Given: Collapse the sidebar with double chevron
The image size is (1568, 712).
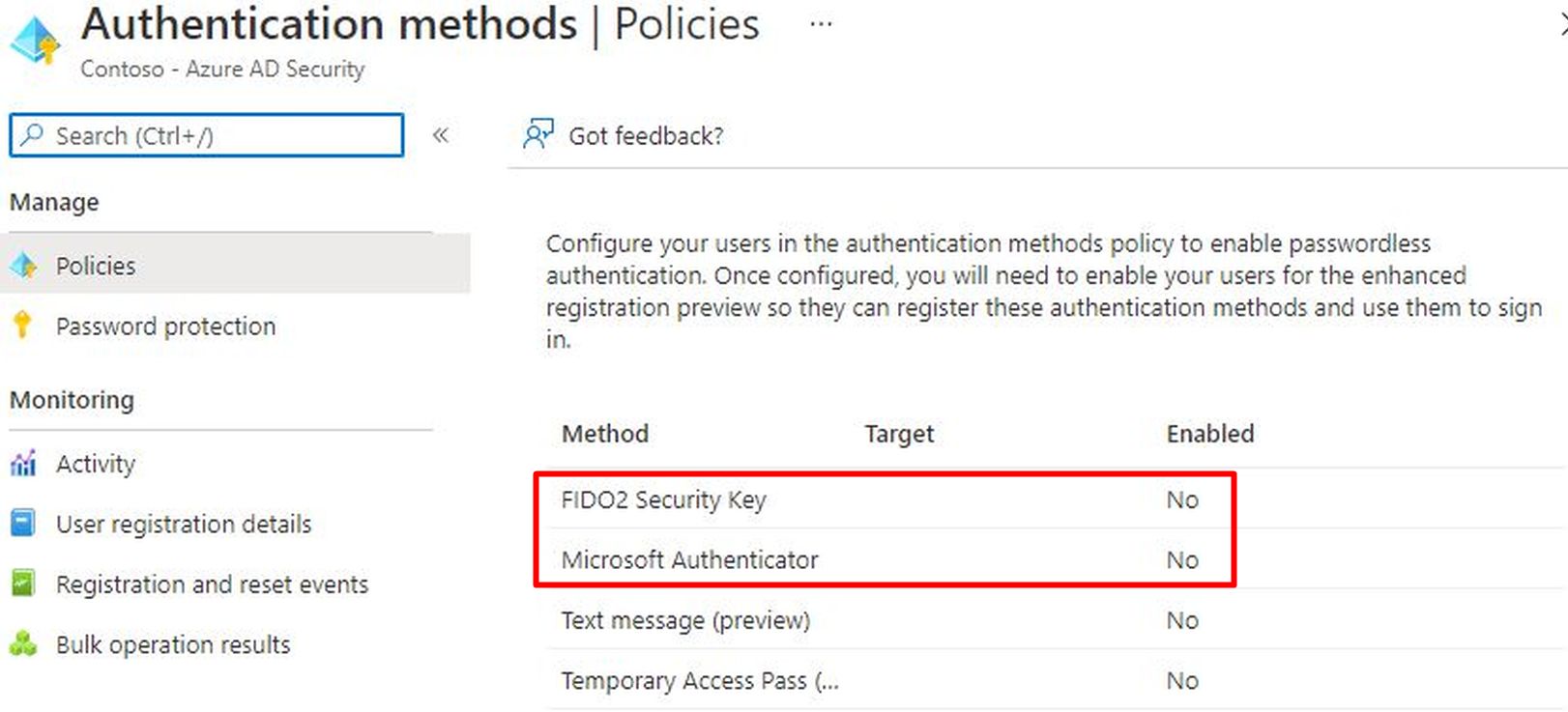Looking at the screenshot, I should click(x=441, y=135).
